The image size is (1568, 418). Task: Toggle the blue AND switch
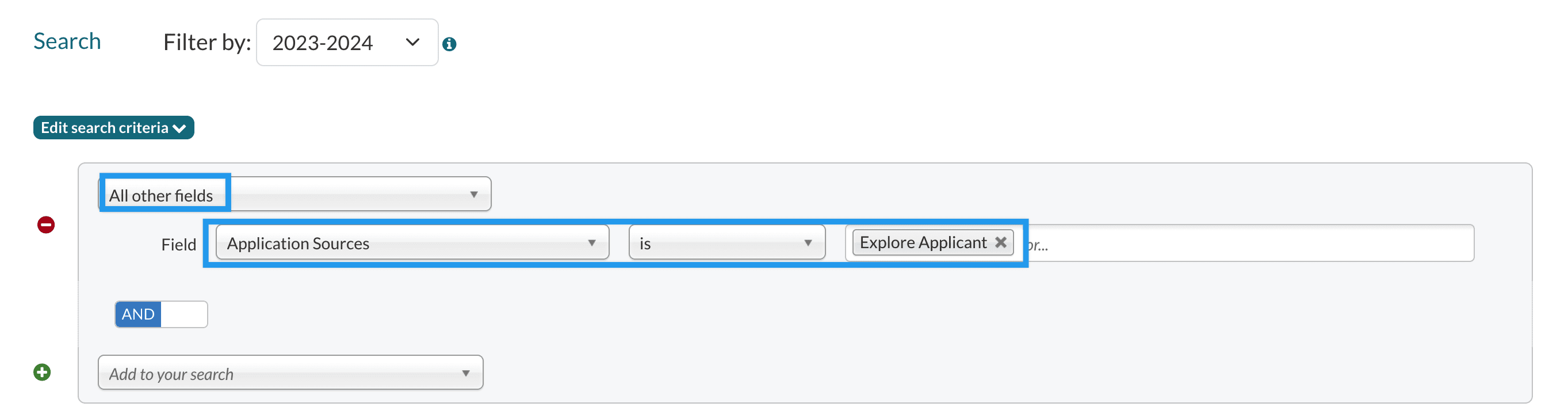[138, 314]
